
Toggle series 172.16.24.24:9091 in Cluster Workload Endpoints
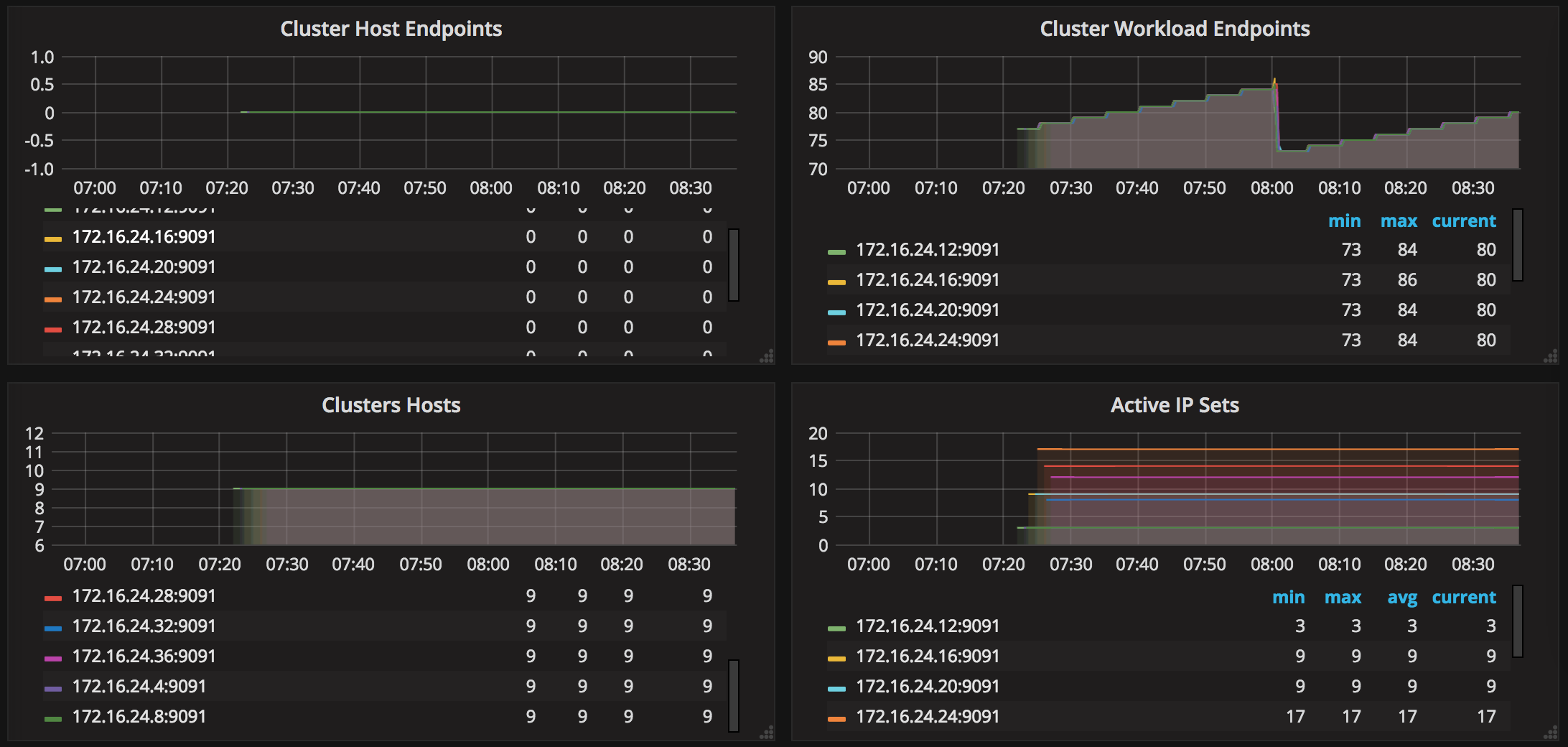928,340
